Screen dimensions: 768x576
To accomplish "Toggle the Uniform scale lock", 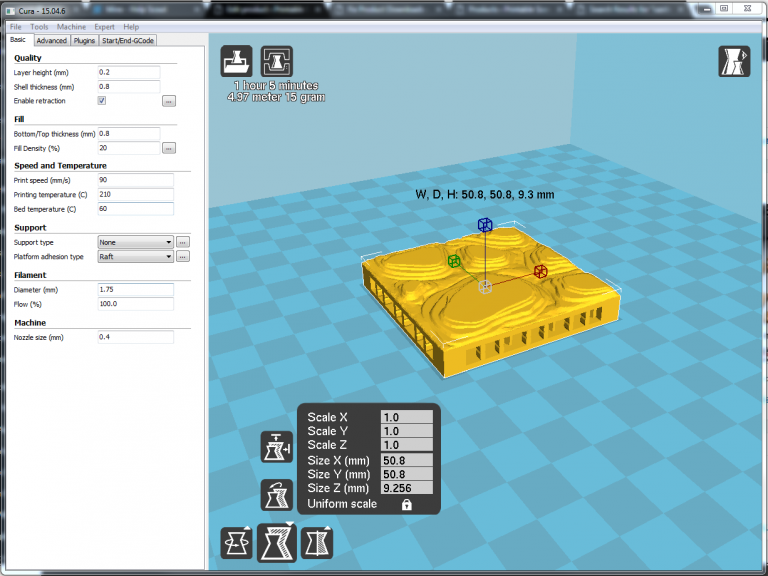I will [407, 505].
